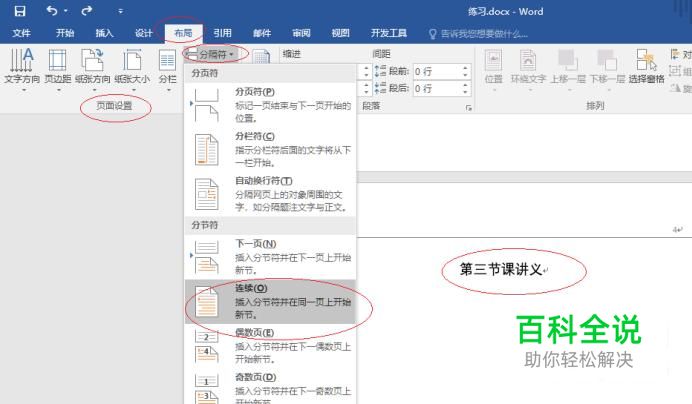Screen dimensions: 692x404
Task: Decrease 段后 spacing with down arrow
Action: 465,92
